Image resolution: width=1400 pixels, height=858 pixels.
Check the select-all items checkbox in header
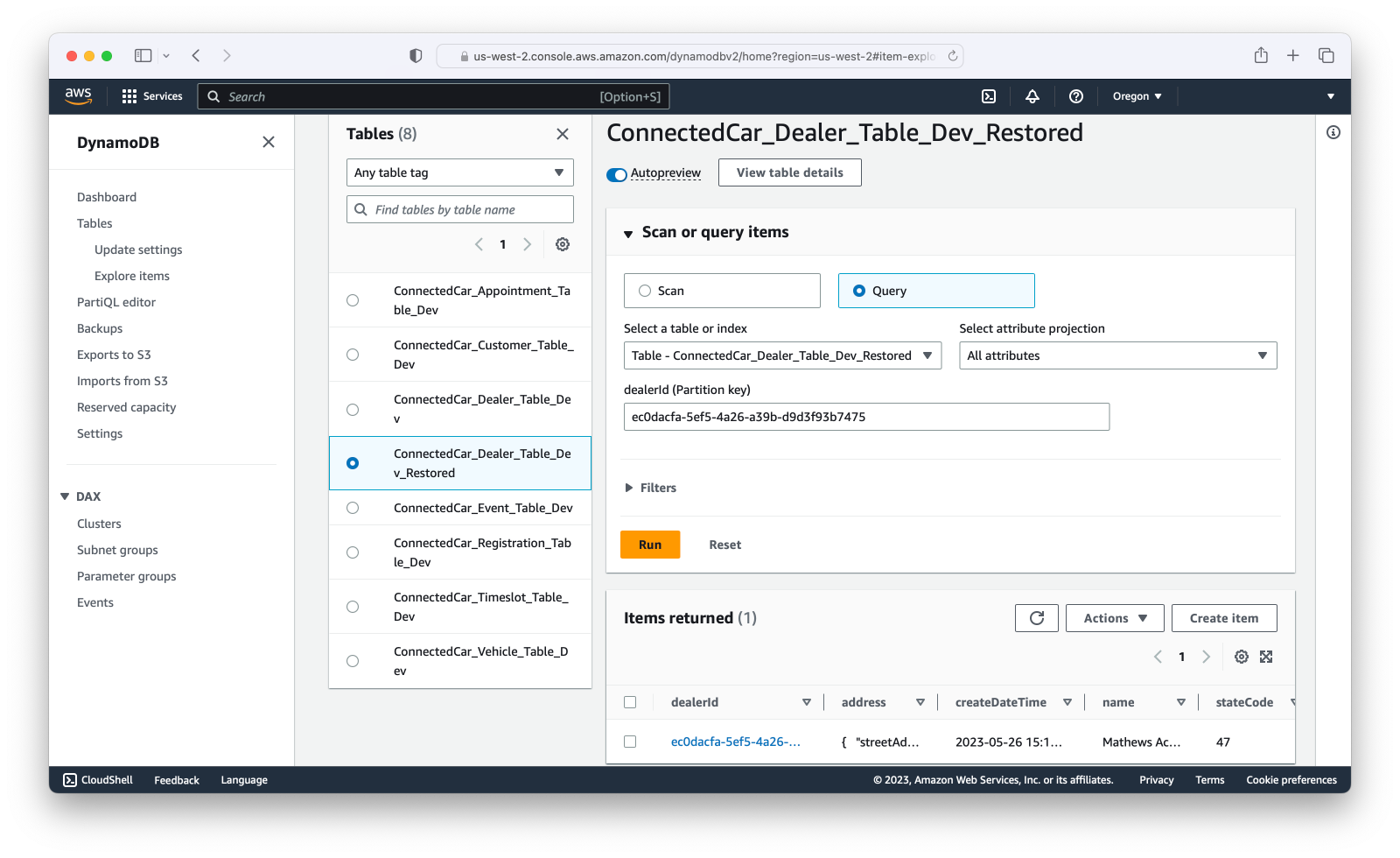click(x=630, y=702)
